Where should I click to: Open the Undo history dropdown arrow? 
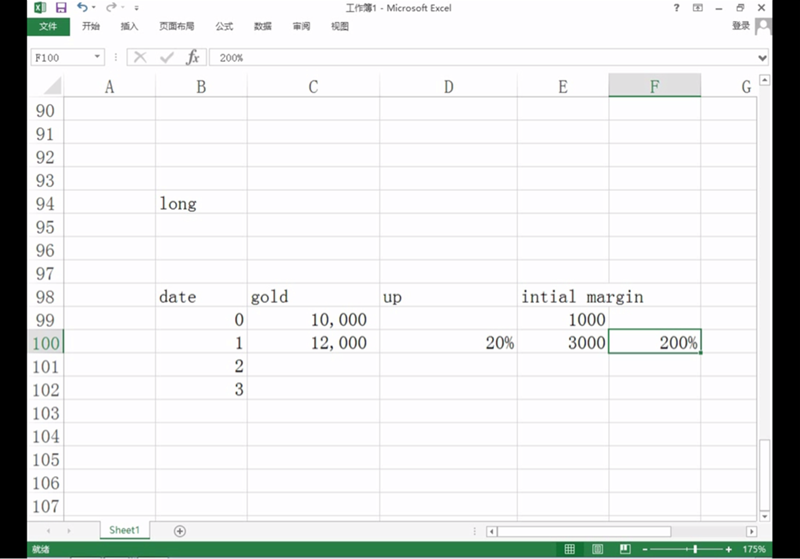tap(94, 8)
